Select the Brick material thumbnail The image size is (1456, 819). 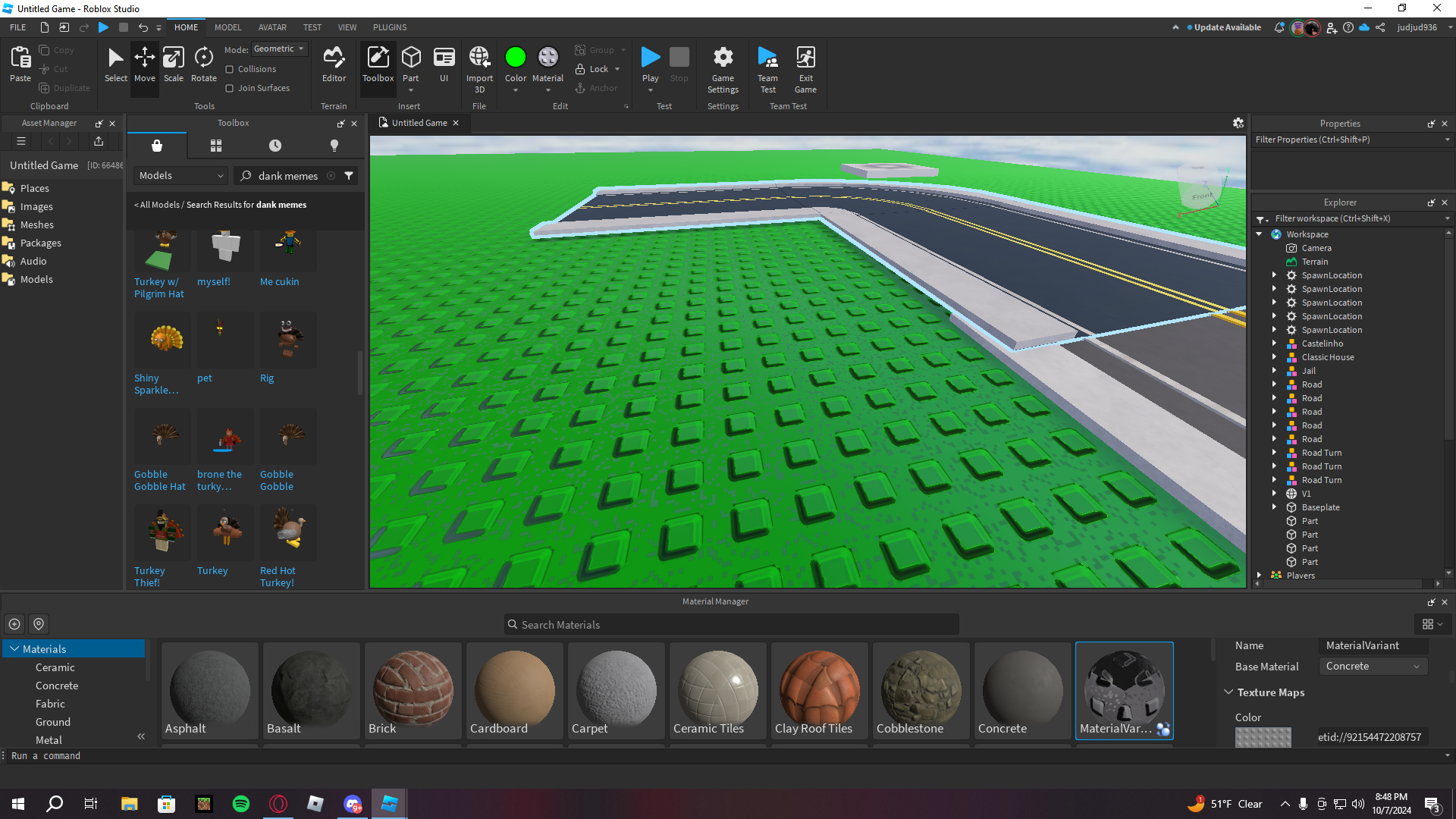[413, 690]
